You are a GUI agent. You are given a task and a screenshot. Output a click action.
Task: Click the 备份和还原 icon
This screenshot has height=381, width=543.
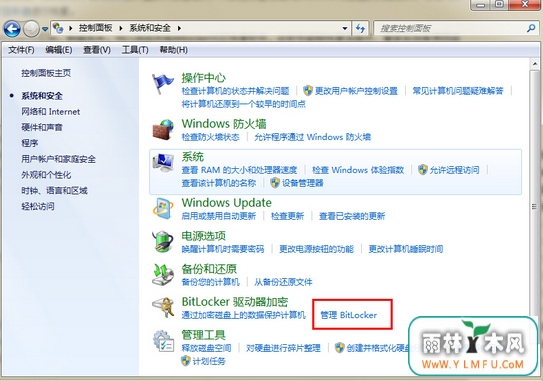(x=163, y=274)
